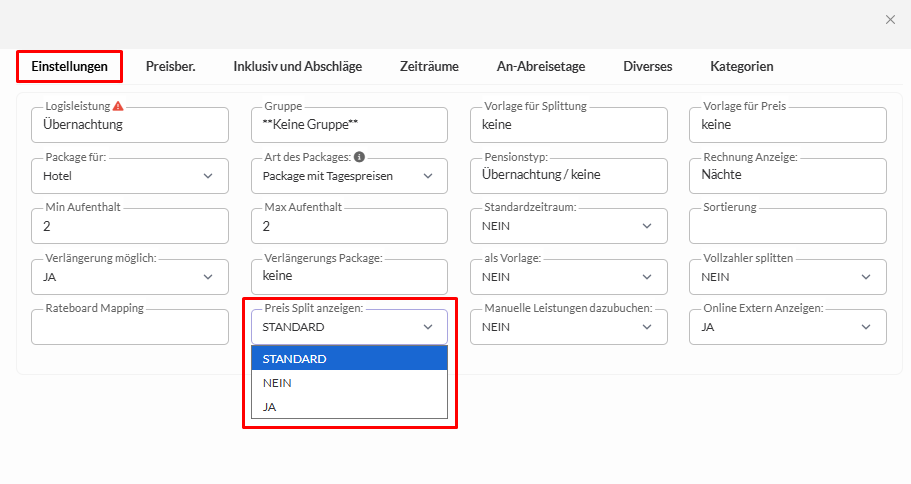The height and width of the screenshot is (484, 911).
Task: Click the red warning icon beside Logisleistung
Action: (118, 106)
